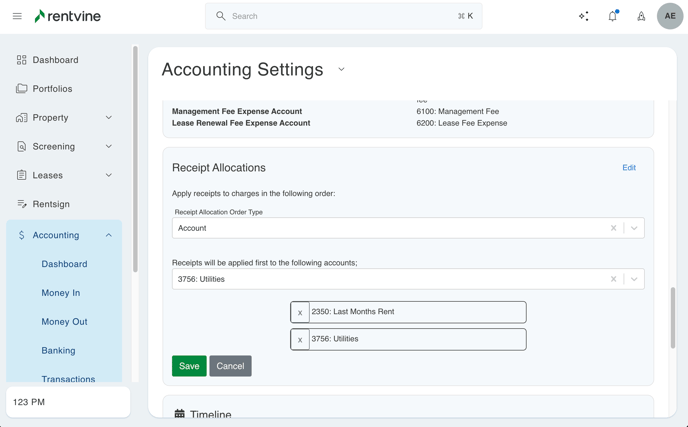Open the AI sparkle assistant icon

(584, 16)
